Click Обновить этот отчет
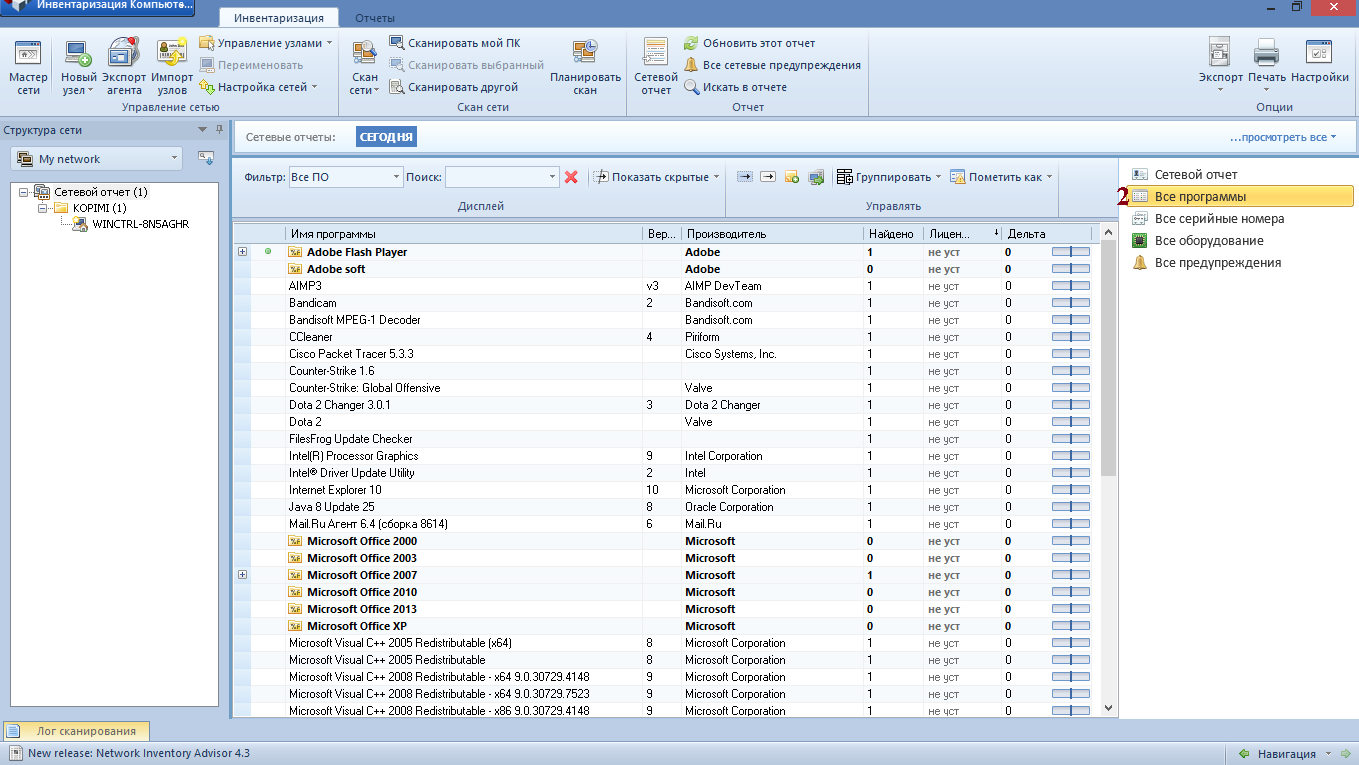Screen dimensions: 1359x765 click(x=750, y=43)
